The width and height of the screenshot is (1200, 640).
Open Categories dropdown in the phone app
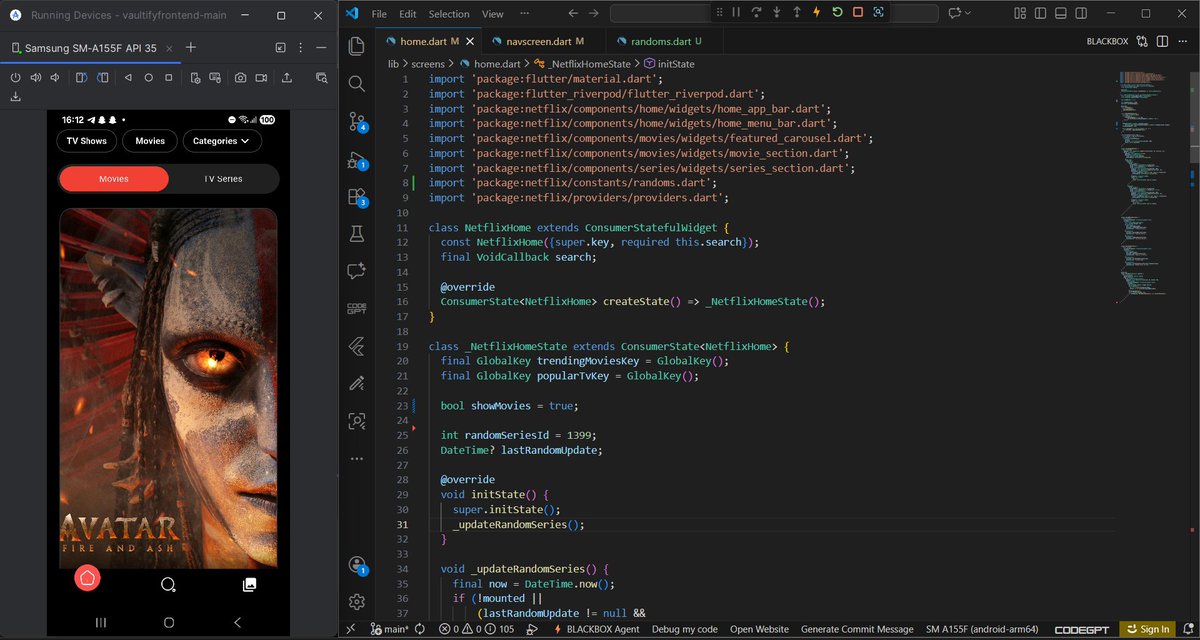pyautogui.click(x=221, y=141)
